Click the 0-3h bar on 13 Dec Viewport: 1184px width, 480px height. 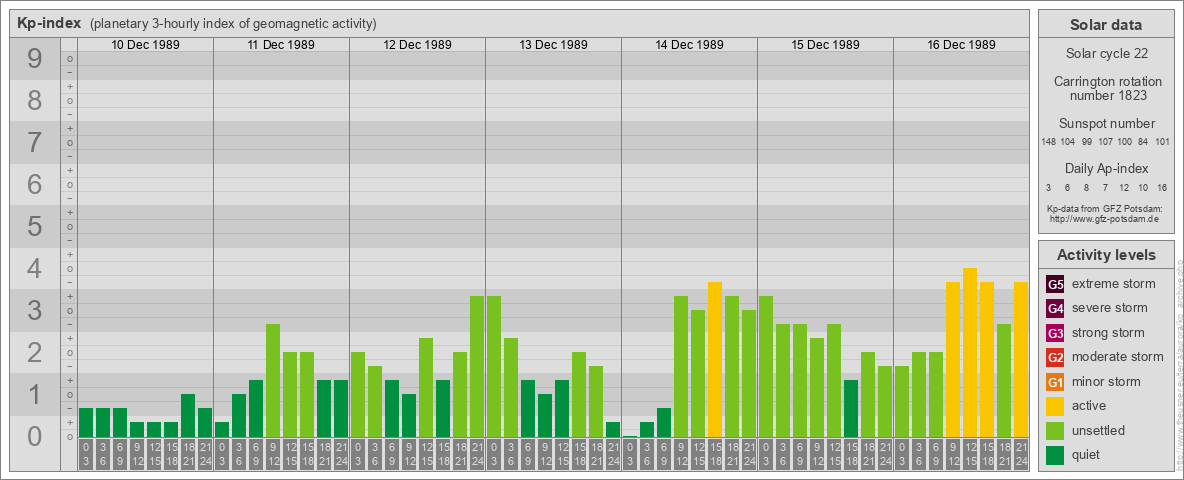click(x=494, y=366)
